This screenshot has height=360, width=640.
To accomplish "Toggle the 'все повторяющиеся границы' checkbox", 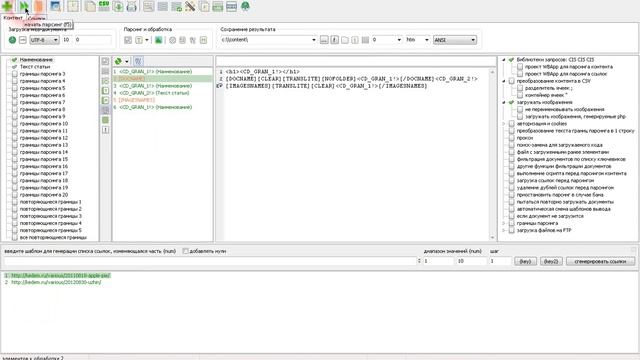I will tap(15, 238).
